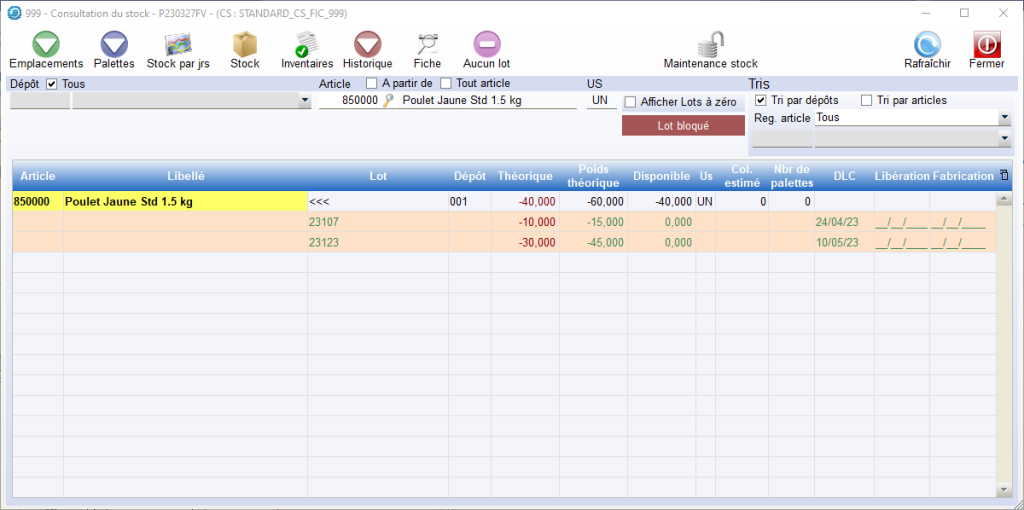This screenshot has height=510, width=1024.
Task: Open the Dépôt selection dropdown
Action: 304,101
